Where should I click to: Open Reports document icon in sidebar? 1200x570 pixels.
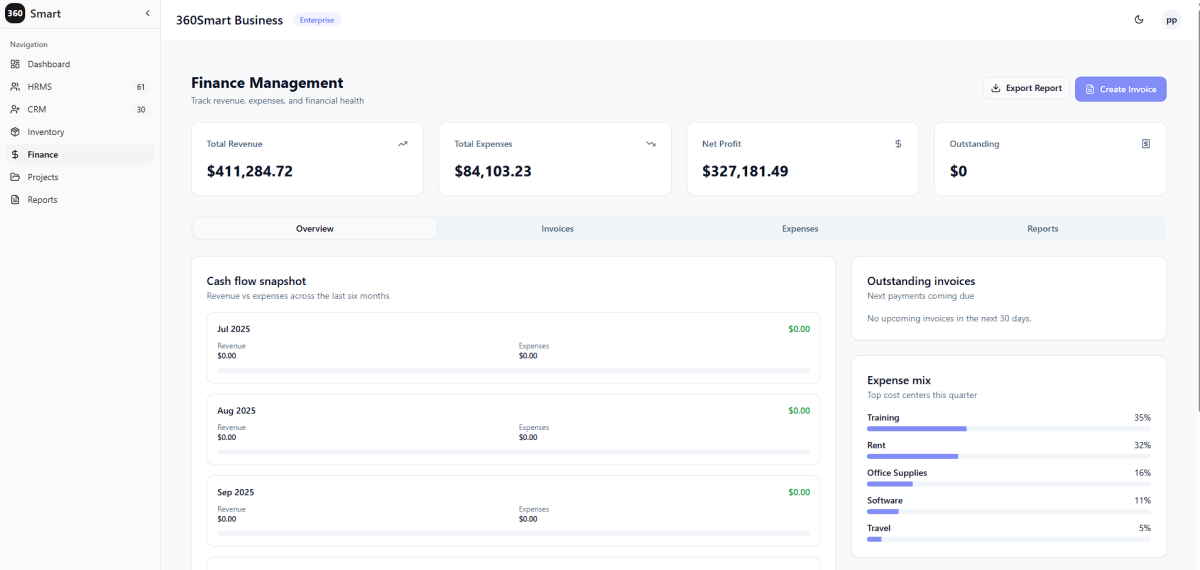pos(15,200)
